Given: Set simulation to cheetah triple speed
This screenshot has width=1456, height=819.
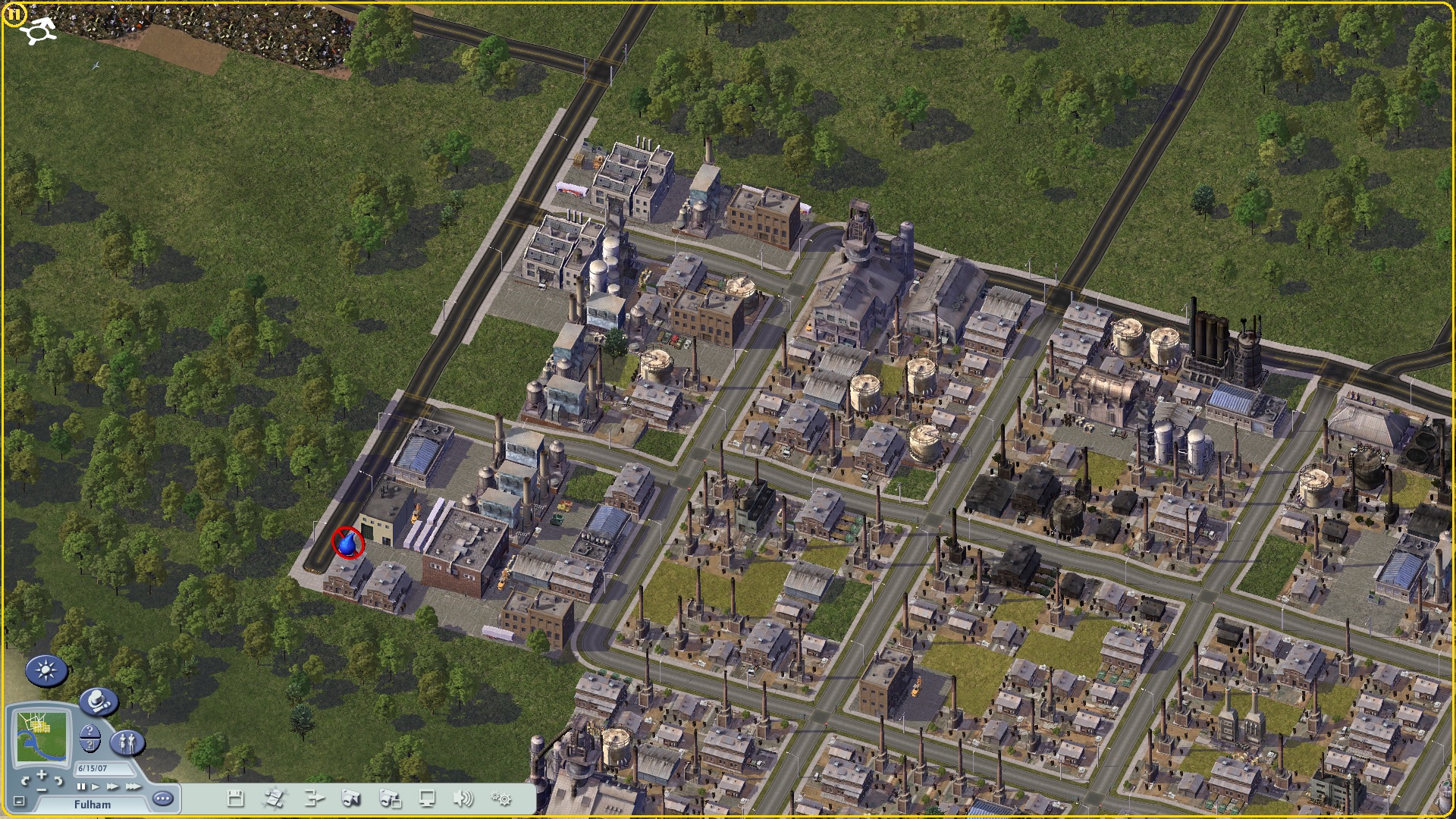Looking at the screenshot, I should (133, 787).
